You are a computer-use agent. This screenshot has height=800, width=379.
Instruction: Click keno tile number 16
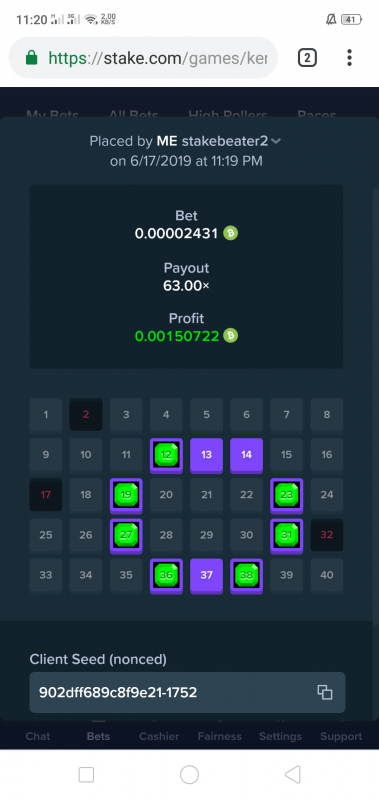point(327,455)
